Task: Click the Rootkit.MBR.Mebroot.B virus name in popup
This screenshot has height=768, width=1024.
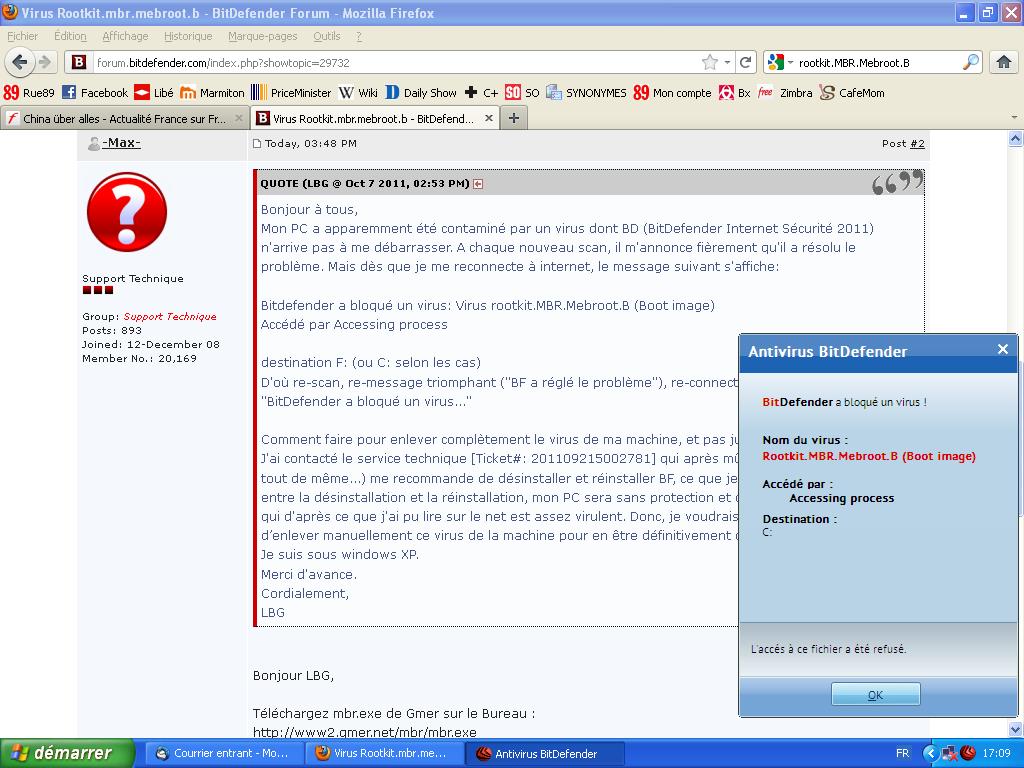Action: click(x=869, y=456)
